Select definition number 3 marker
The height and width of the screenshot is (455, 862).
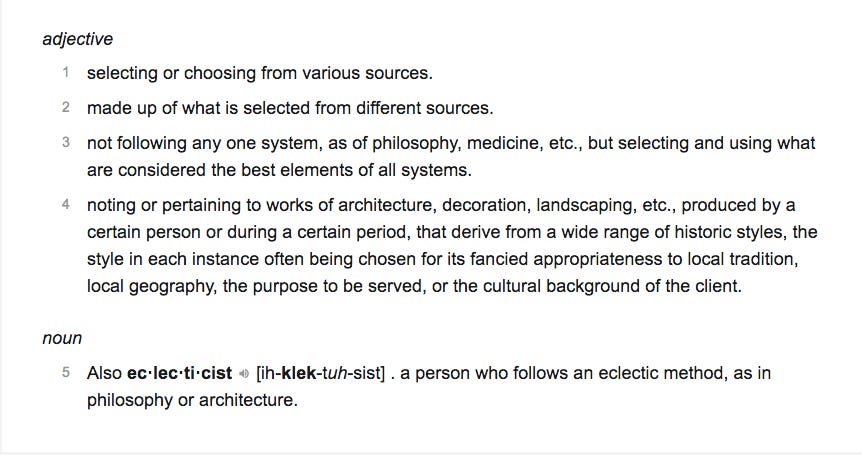pos(66,142)
